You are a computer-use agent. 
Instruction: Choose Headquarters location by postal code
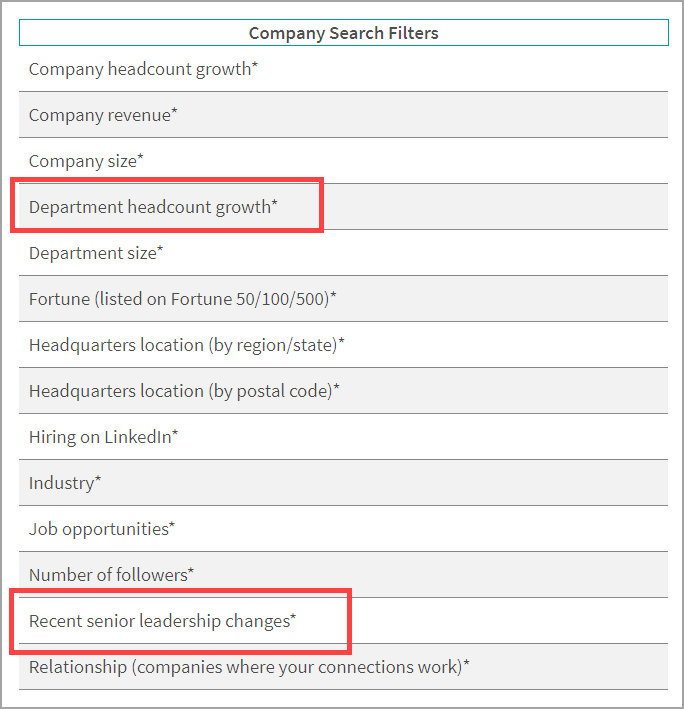click(x=181, y=391)
